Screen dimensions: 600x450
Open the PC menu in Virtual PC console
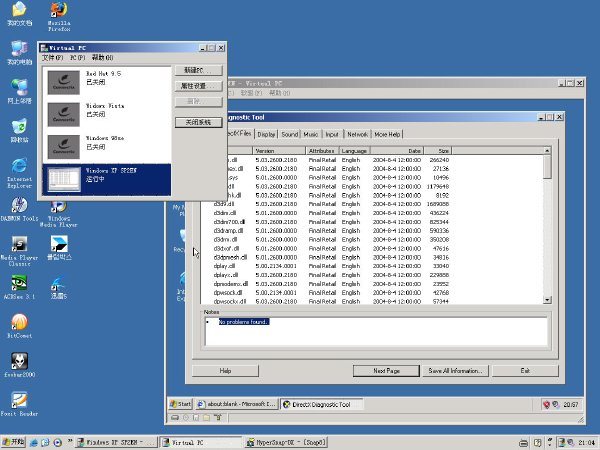tap(78, 58)
